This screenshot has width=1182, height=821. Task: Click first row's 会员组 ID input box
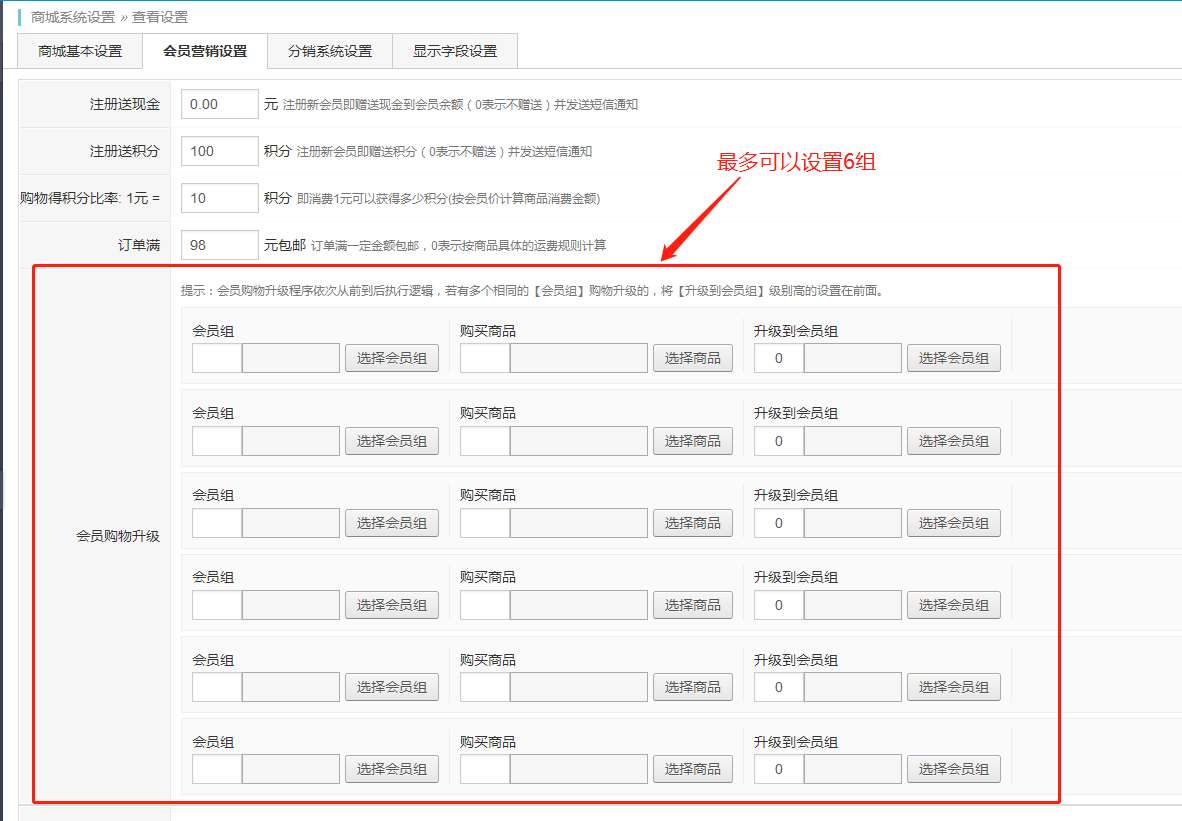(x=217, y=358)
